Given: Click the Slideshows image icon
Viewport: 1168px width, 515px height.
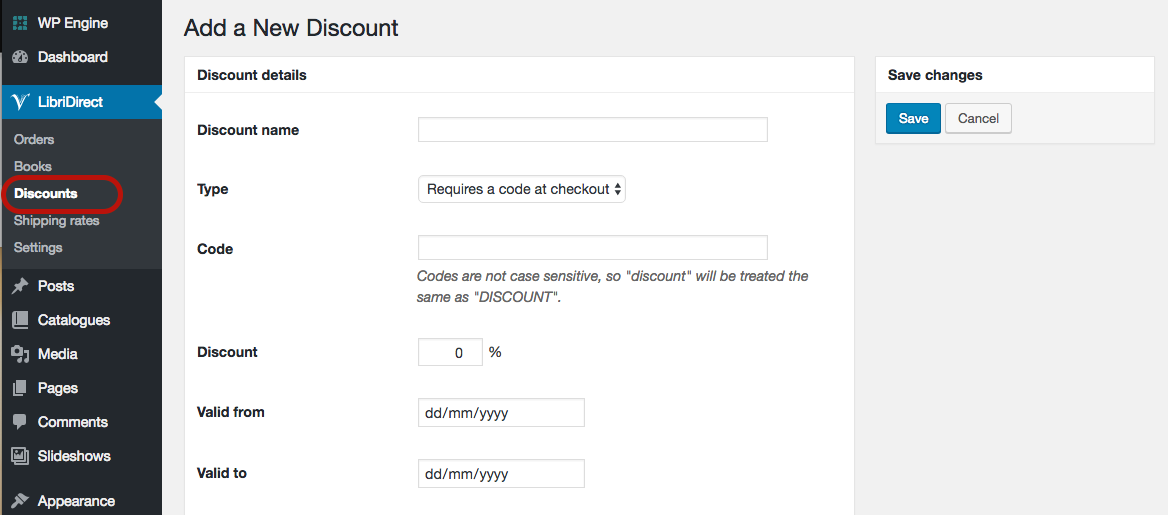Looking at the screenshot, I should click(x=20, y=455).
